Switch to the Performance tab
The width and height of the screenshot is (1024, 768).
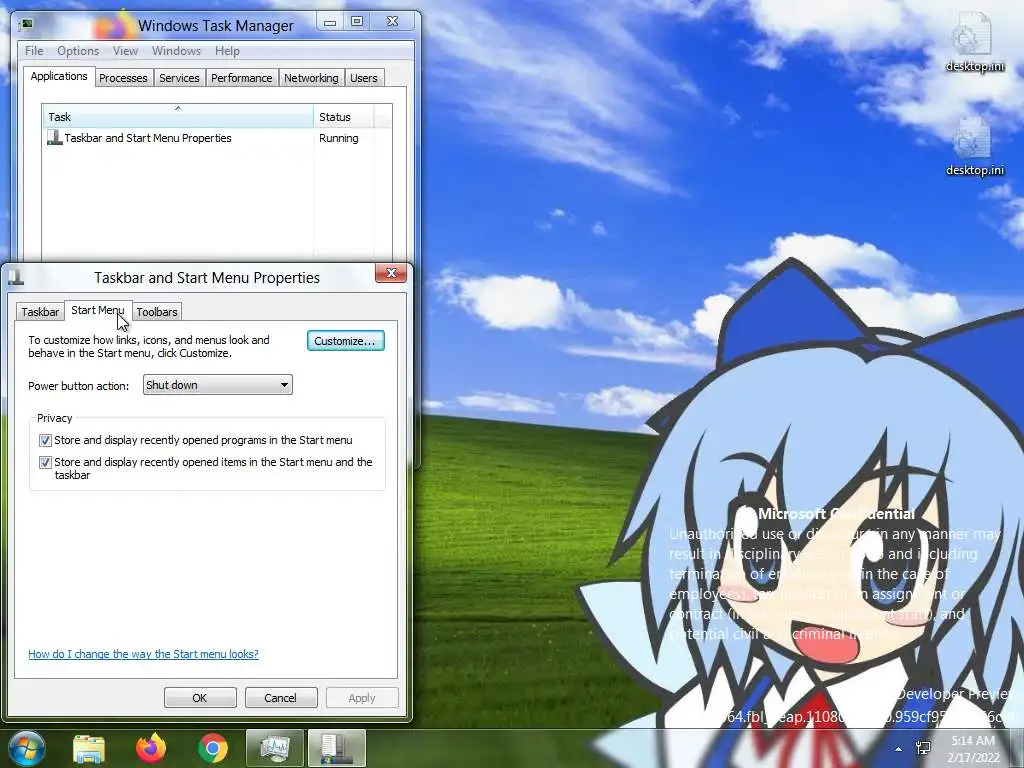242,78
